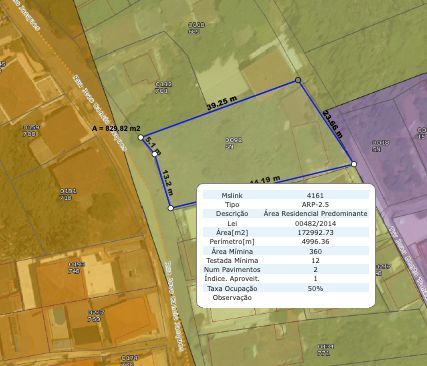Click the ARP-2.5 Tipo value
The image size is (427, 366).
click(x=315, y=204)
